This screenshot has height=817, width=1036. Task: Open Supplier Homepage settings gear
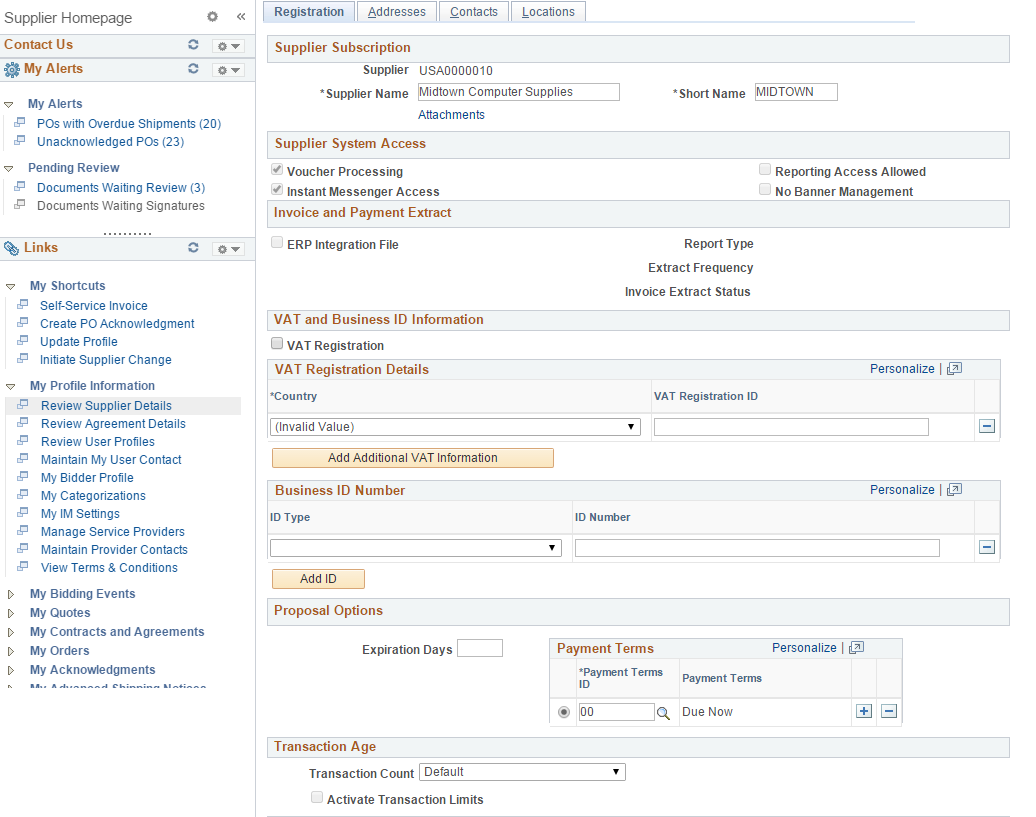212,17
